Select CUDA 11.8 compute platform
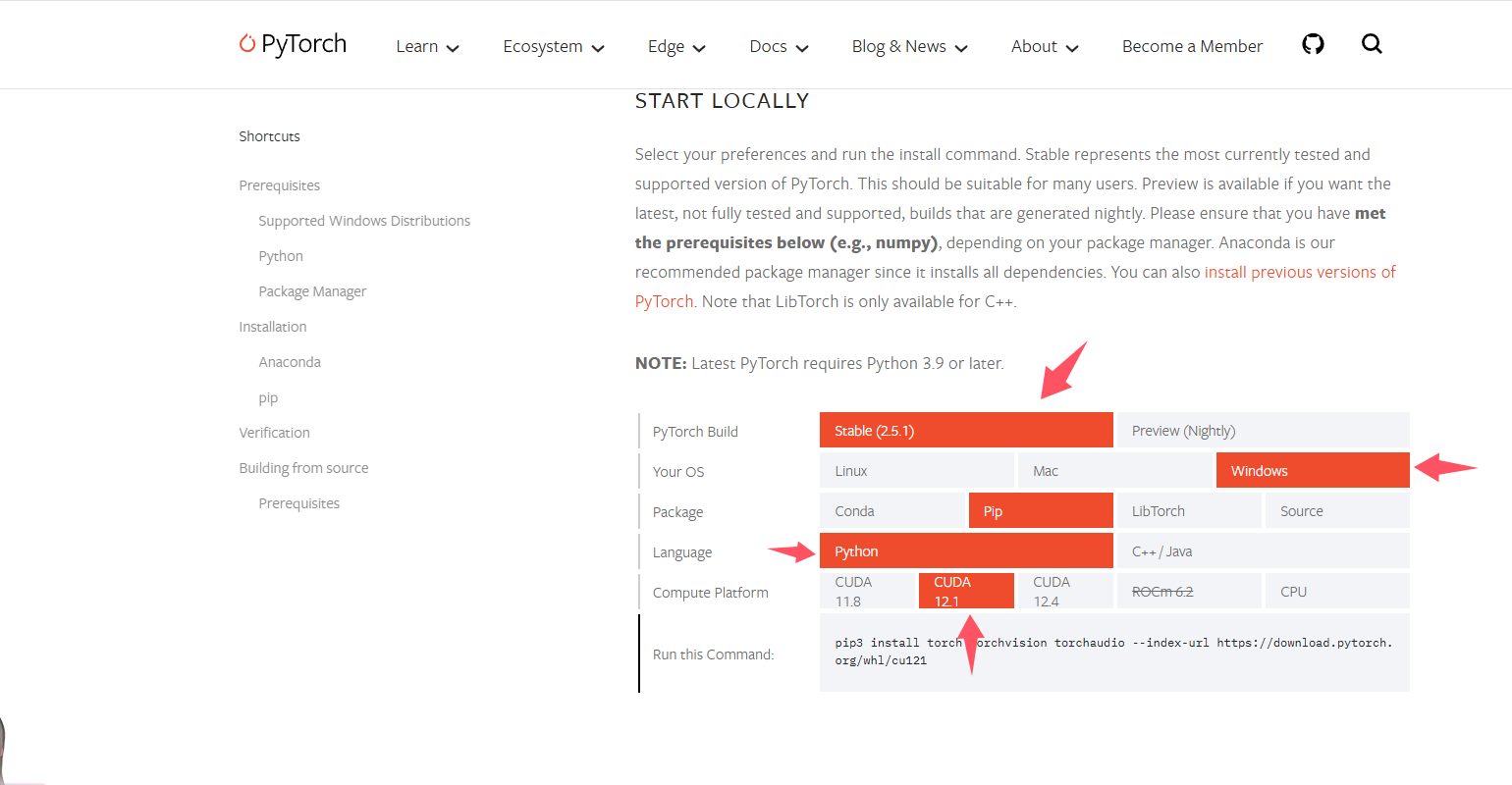 (x=867, y=591)
